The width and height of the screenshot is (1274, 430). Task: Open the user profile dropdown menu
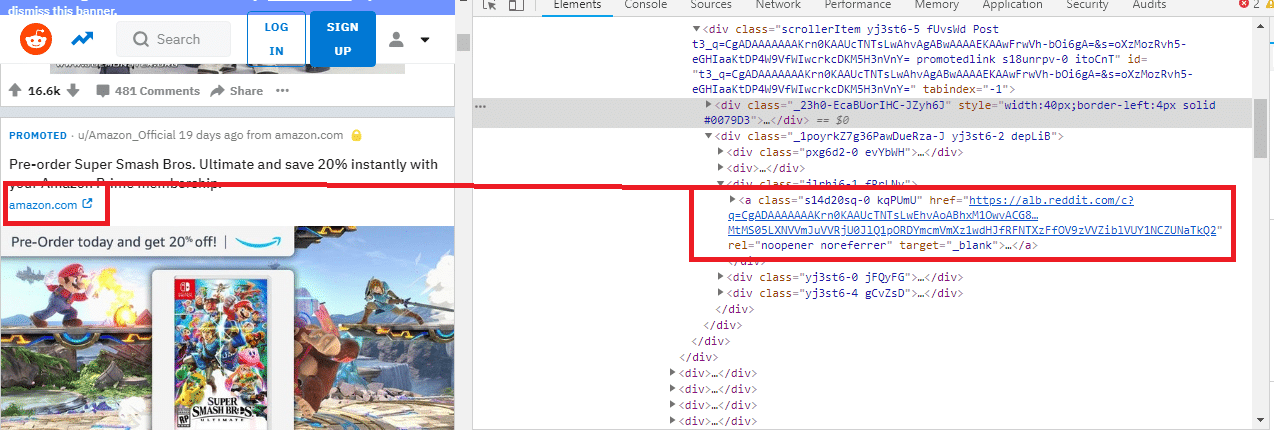pyautogui.click(x=409, y=40)
